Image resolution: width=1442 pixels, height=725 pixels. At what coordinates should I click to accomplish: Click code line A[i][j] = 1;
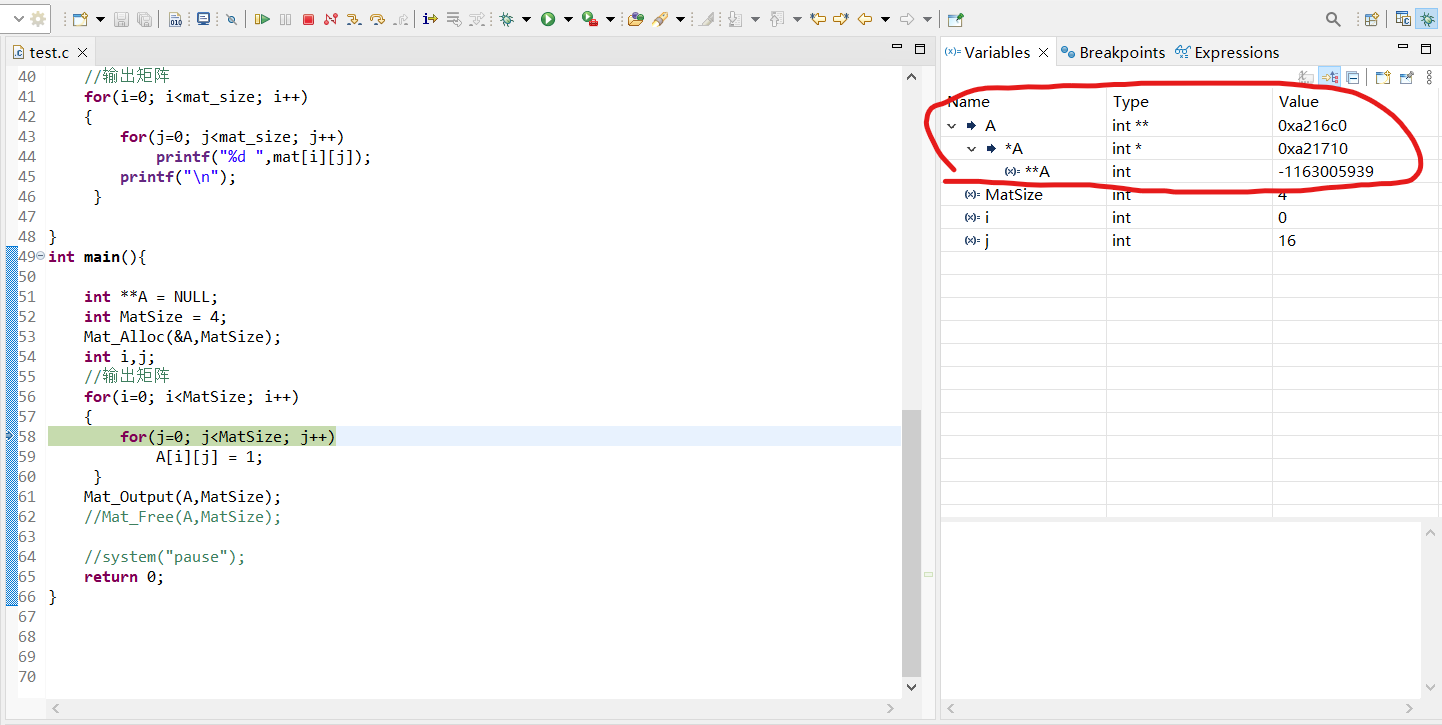209,457
